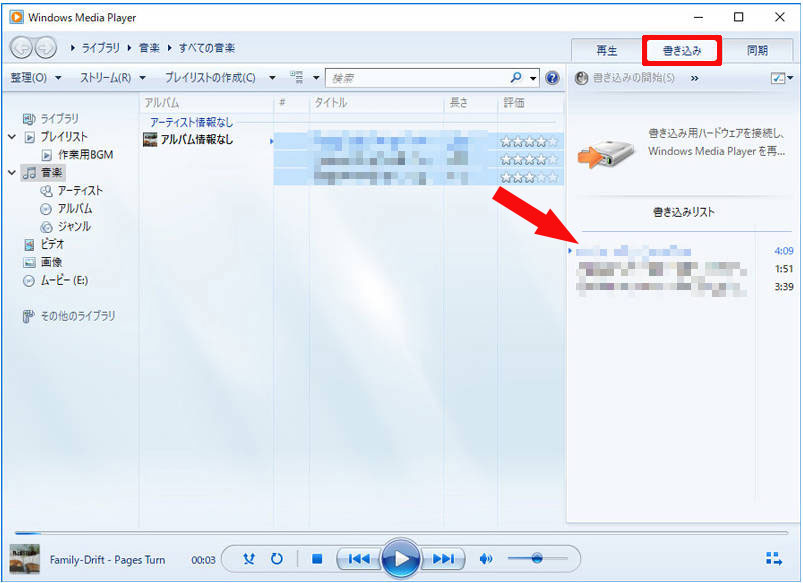Click the 音楽 breadcrumb

(149, 48)
